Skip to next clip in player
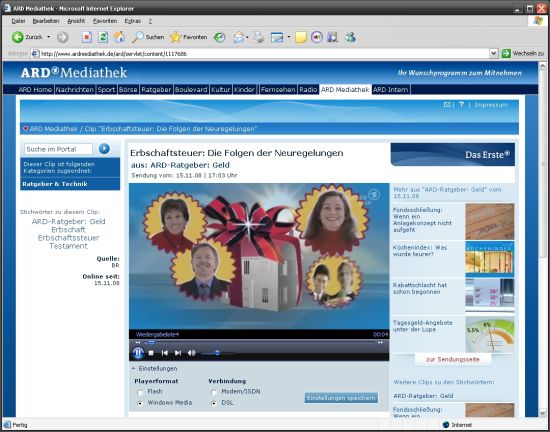 [178, 353]
